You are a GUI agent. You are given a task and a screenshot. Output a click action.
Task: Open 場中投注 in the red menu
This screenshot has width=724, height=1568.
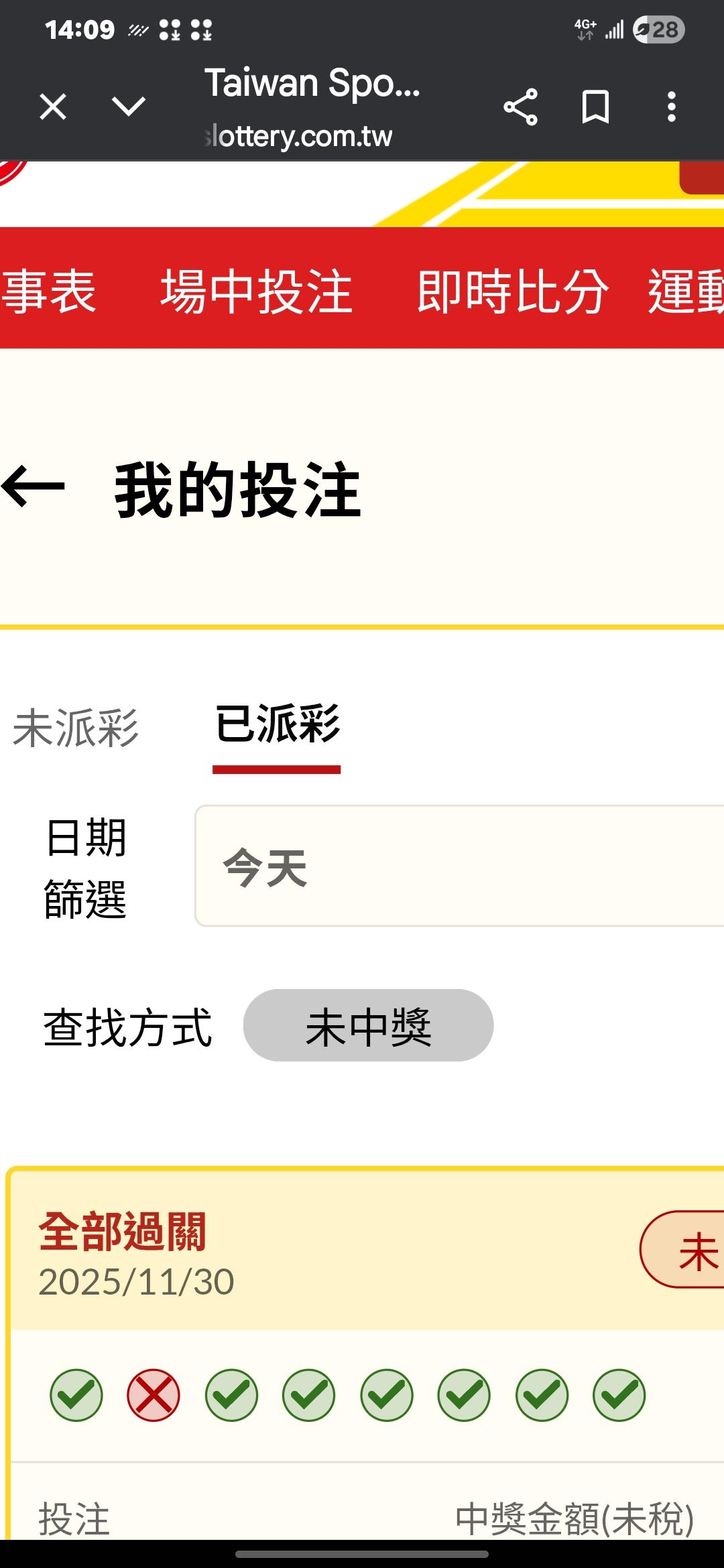click(256, 291)
